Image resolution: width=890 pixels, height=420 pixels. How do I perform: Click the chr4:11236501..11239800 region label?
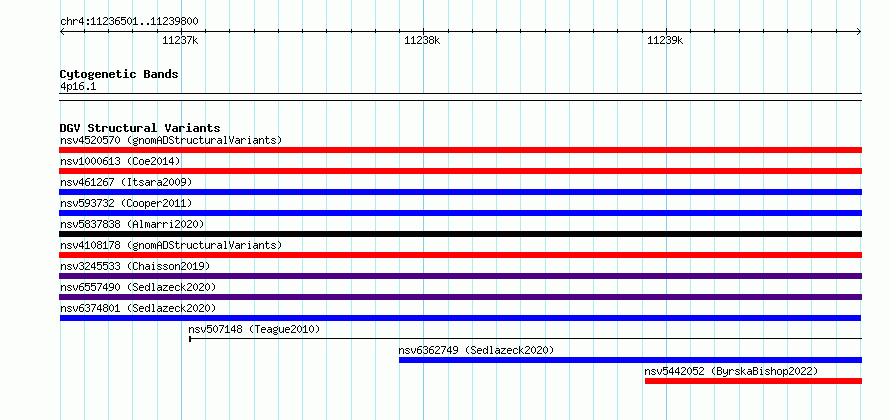129,22
